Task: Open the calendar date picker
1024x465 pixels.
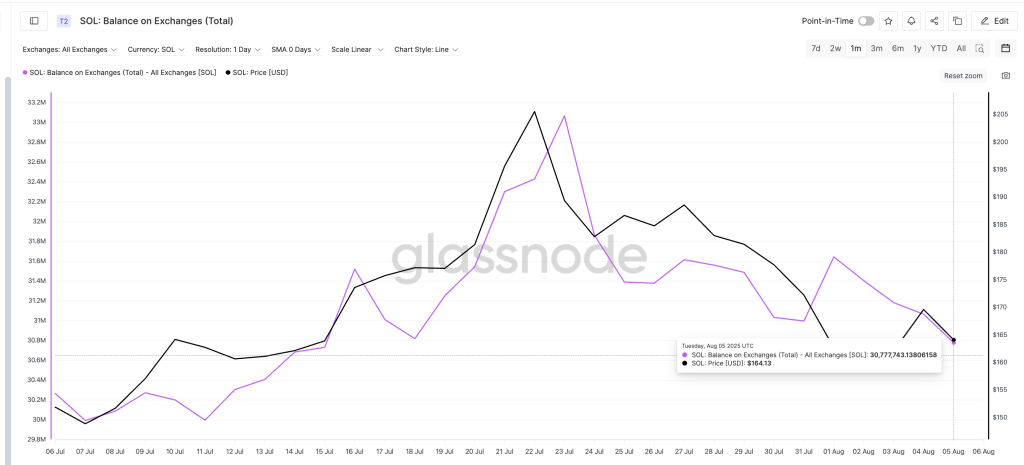Action: tap(1005, 48)
